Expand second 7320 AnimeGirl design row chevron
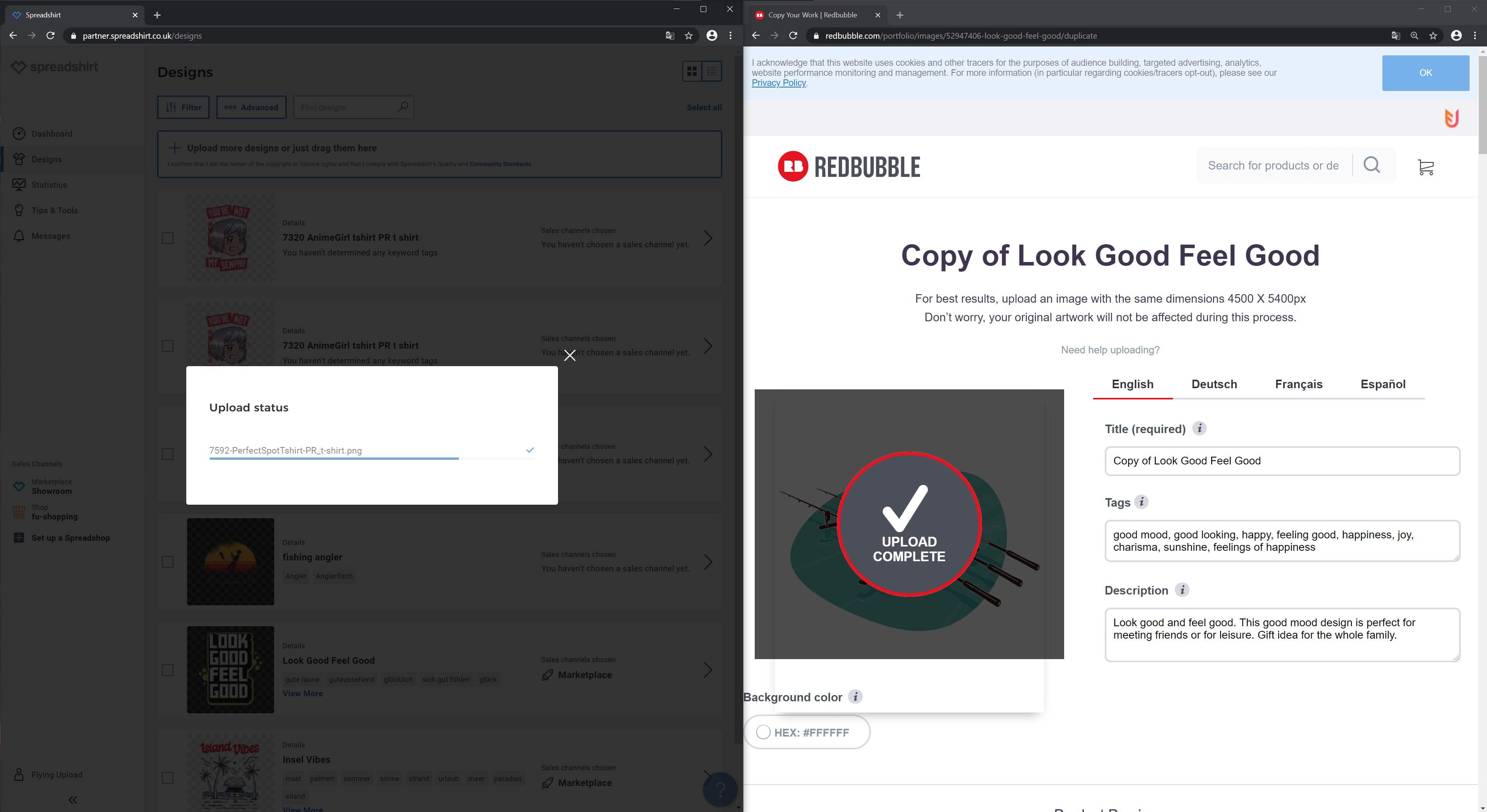1487x812 pixels. (x=708, y=346)
